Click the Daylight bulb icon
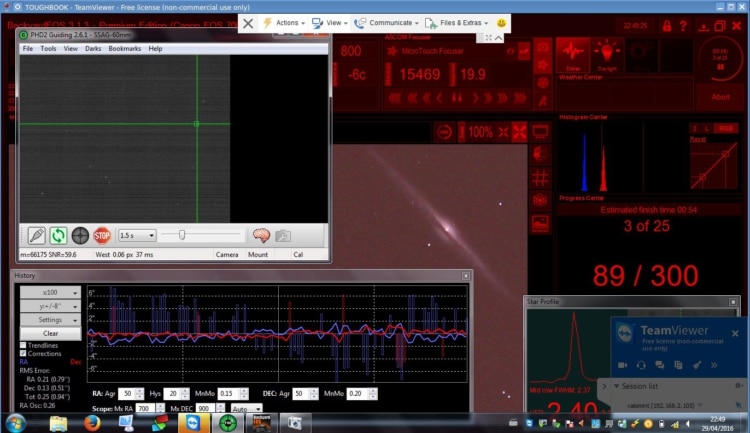This screenshot has height=433, width=750. [x=607, y=56]
